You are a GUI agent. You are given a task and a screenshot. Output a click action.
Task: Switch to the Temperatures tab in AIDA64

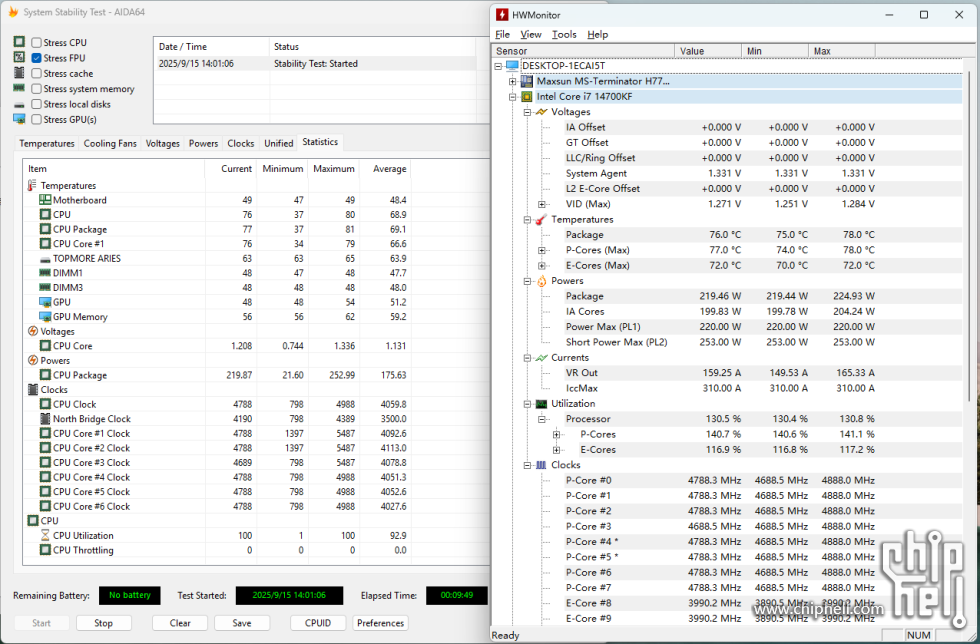[47, 143]
